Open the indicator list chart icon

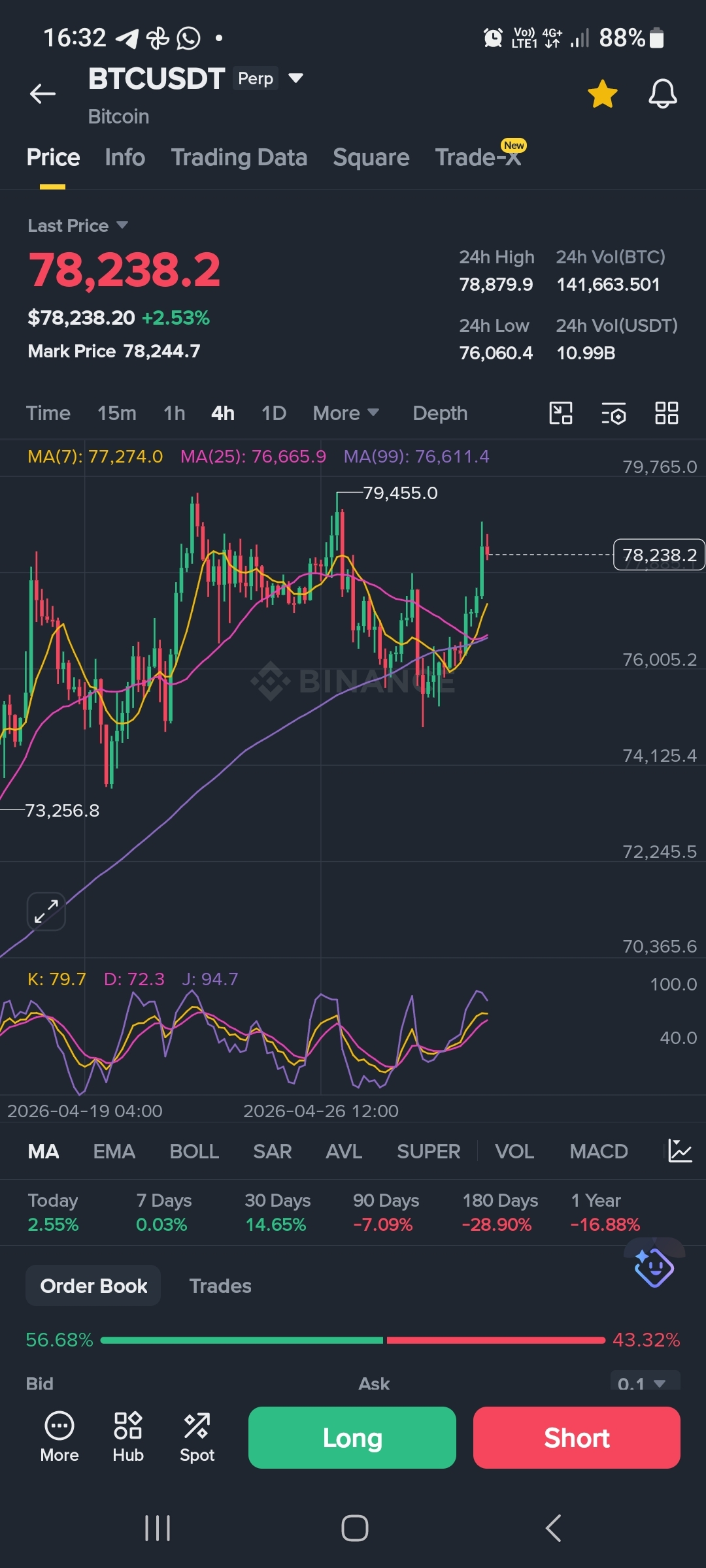point(680,1151)
